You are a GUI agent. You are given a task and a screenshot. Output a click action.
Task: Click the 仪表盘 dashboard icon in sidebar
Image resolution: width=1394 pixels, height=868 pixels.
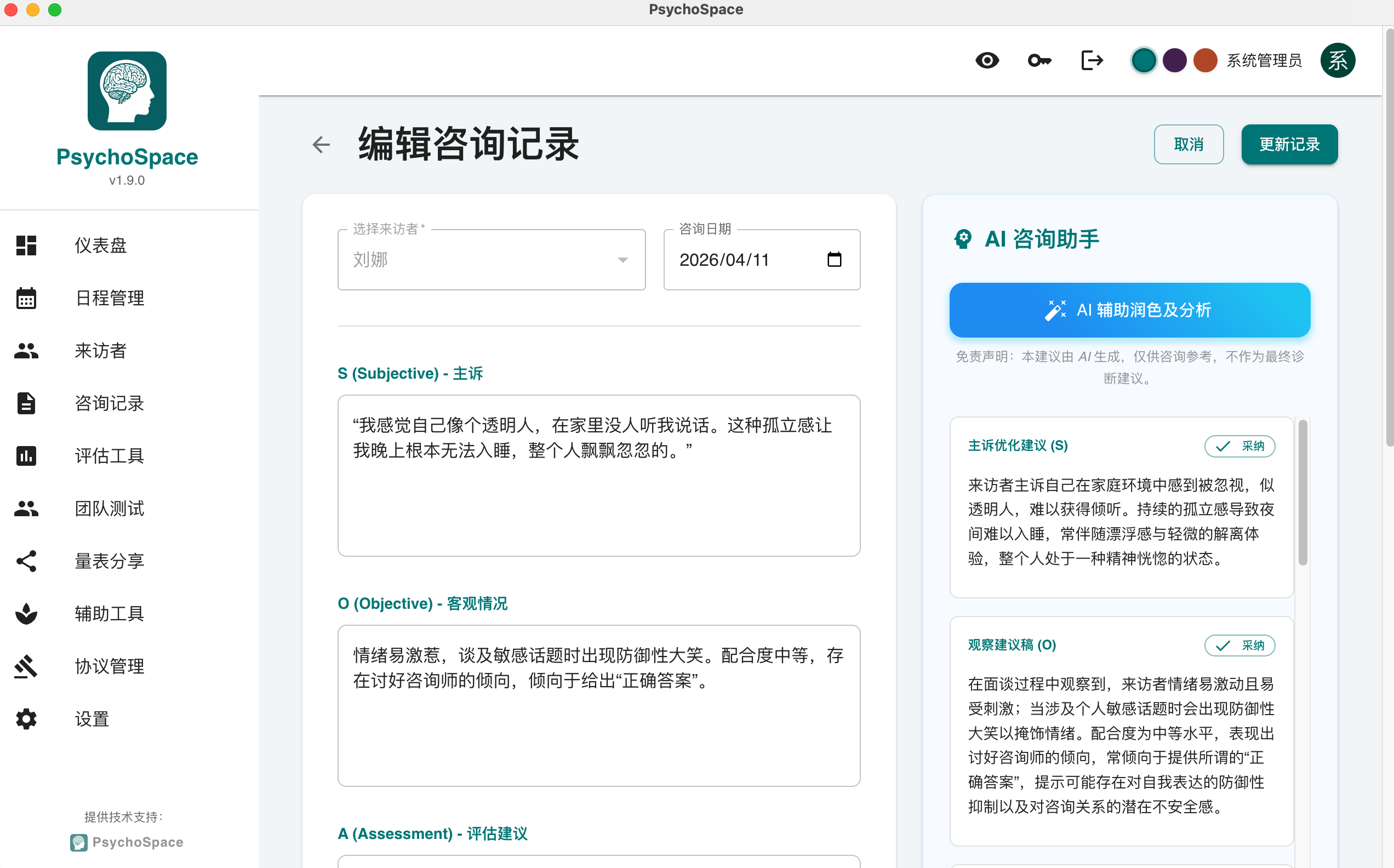26,245
